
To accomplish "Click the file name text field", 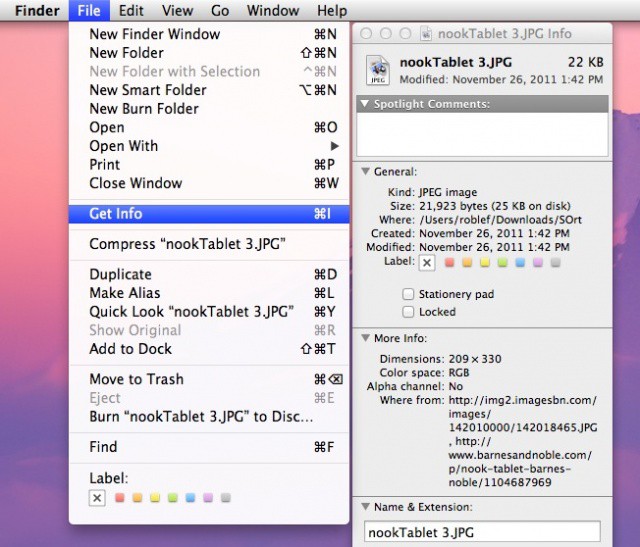I will tap(481, 532).
